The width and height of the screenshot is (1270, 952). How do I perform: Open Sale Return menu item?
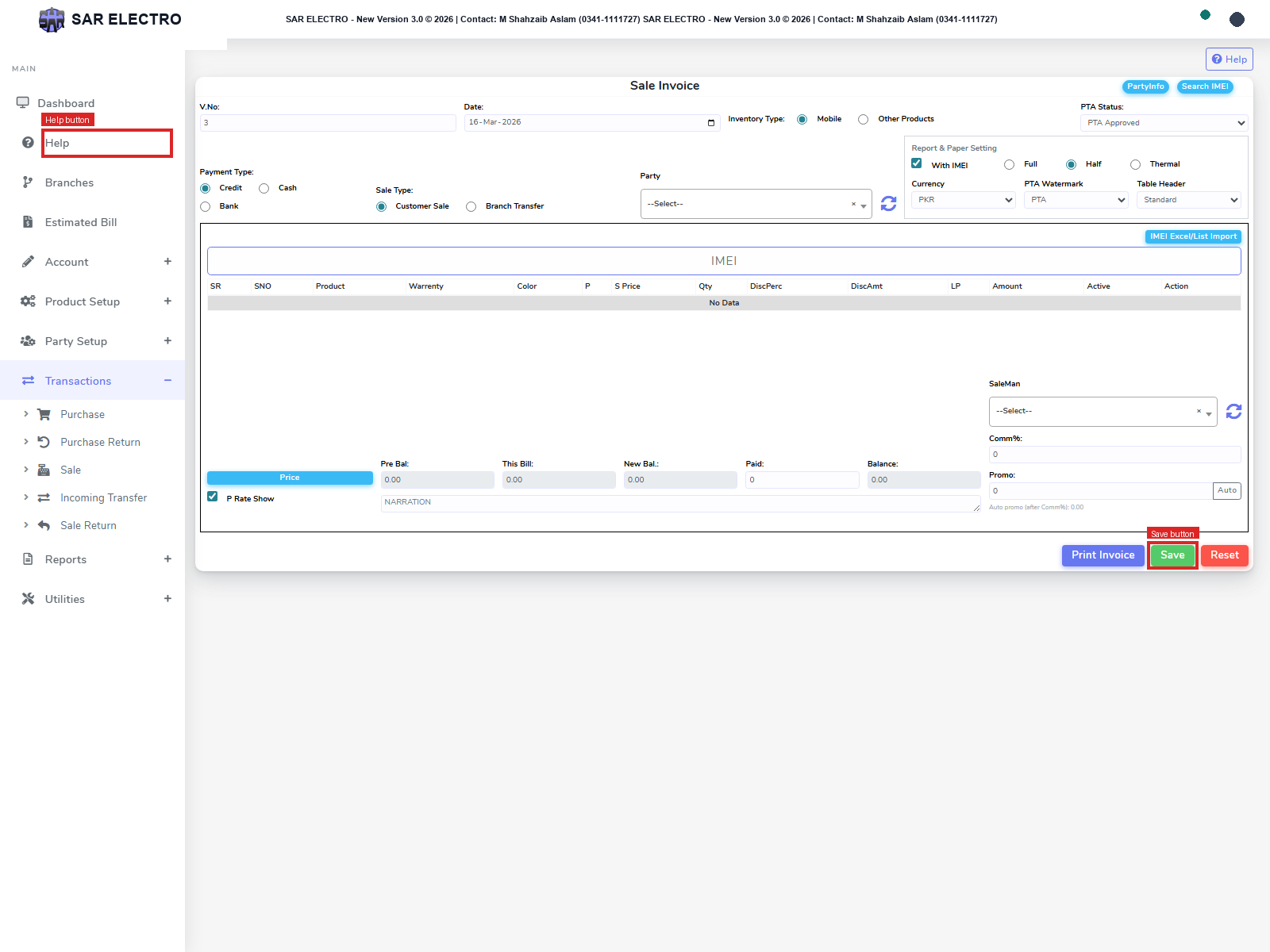(88, 525)
